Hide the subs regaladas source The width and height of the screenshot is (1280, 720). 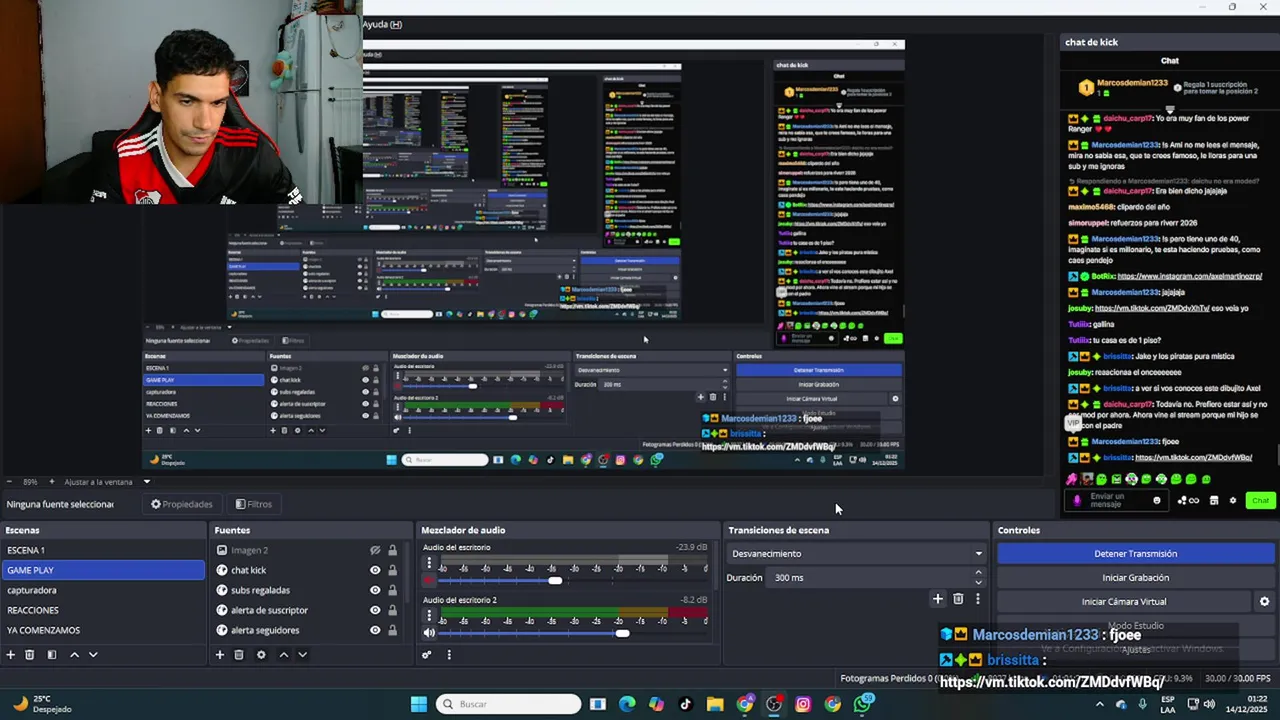pyautogui.click(x=375, y=590)
